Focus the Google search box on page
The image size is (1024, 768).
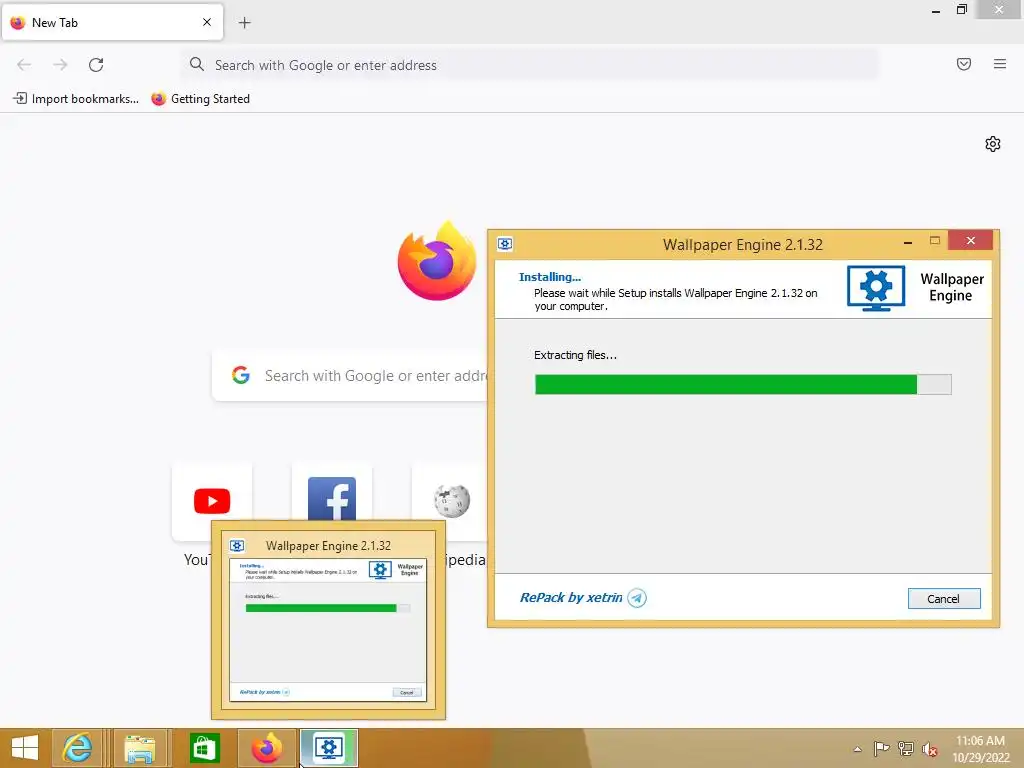pyautogui.click(x=350, y=376)
